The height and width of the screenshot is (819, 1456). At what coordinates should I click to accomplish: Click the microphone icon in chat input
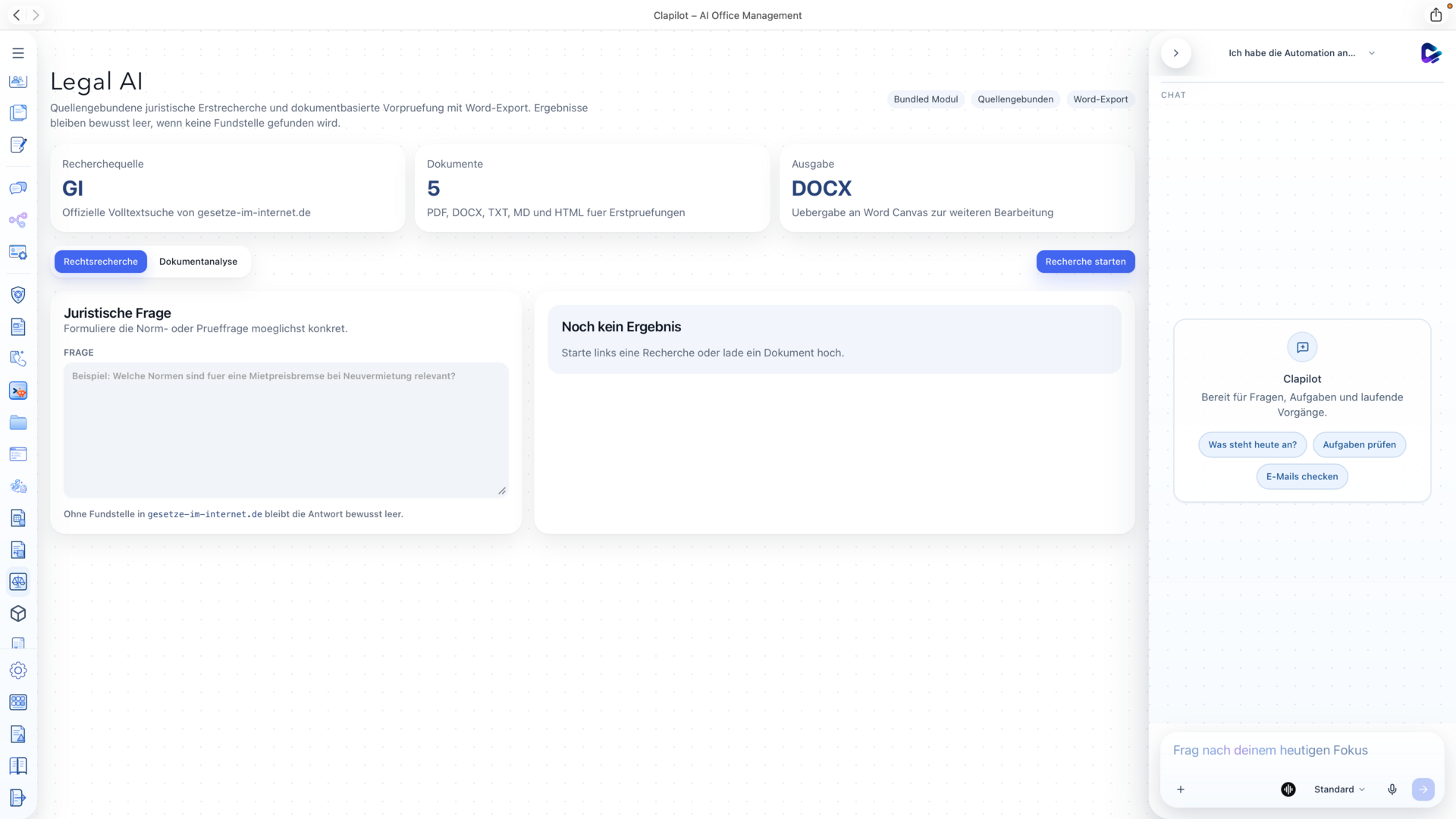1392,789
